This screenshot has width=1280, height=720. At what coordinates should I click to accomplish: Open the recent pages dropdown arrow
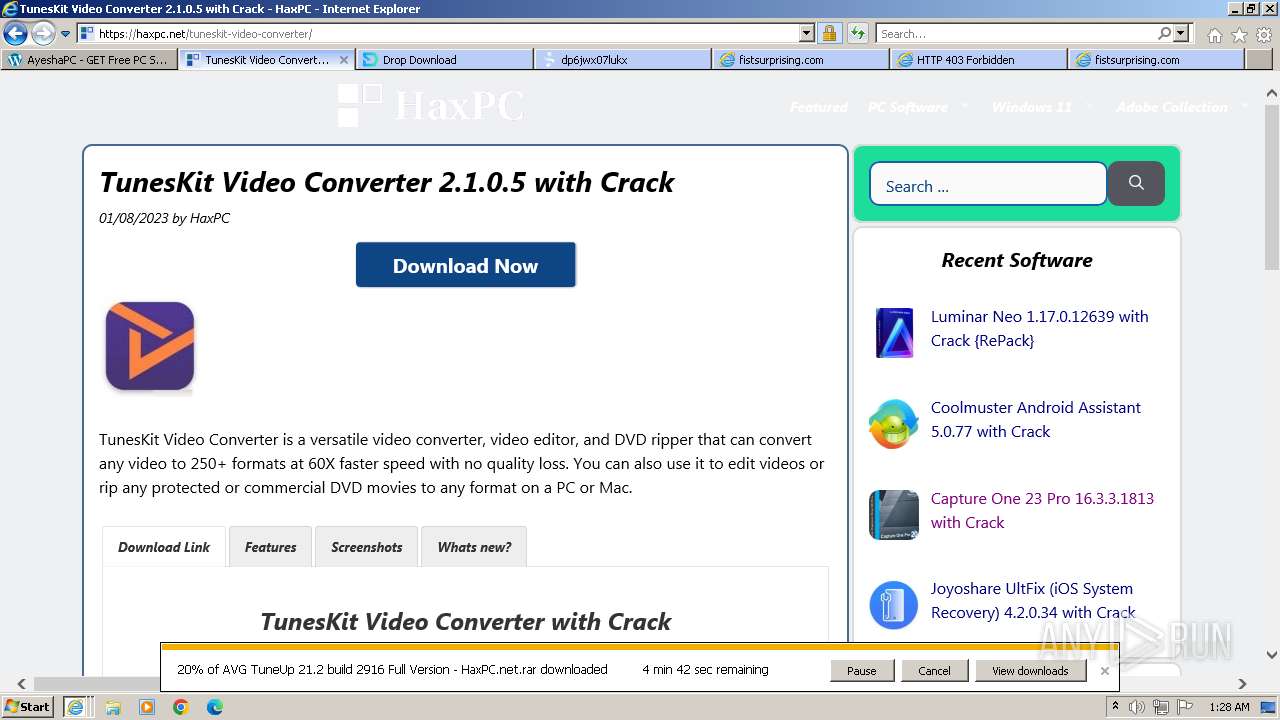(66, 34)
